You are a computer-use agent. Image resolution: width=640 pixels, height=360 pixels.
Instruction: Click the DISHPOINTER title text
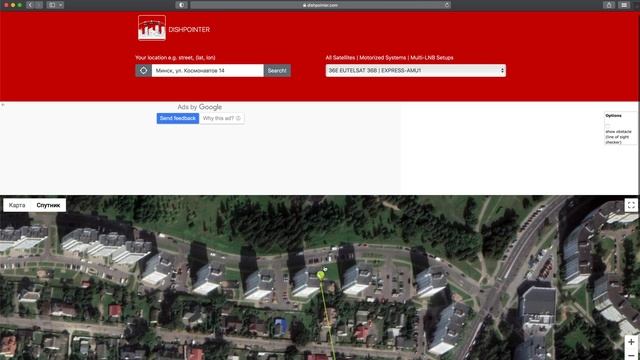pos(189,29)
